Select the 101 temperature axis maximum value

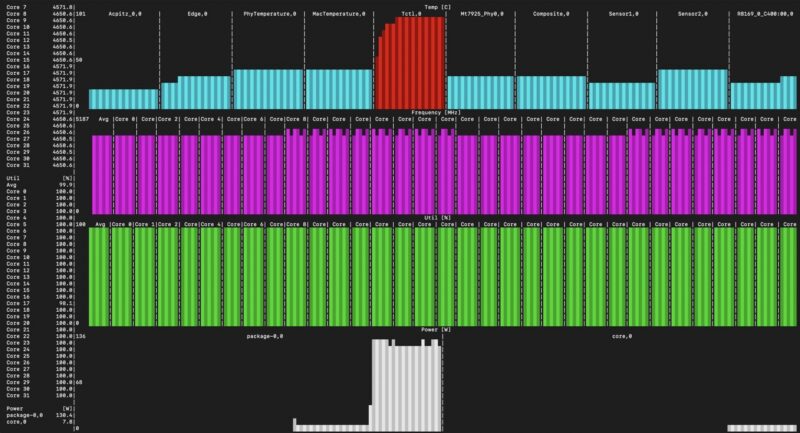[81, 14]
